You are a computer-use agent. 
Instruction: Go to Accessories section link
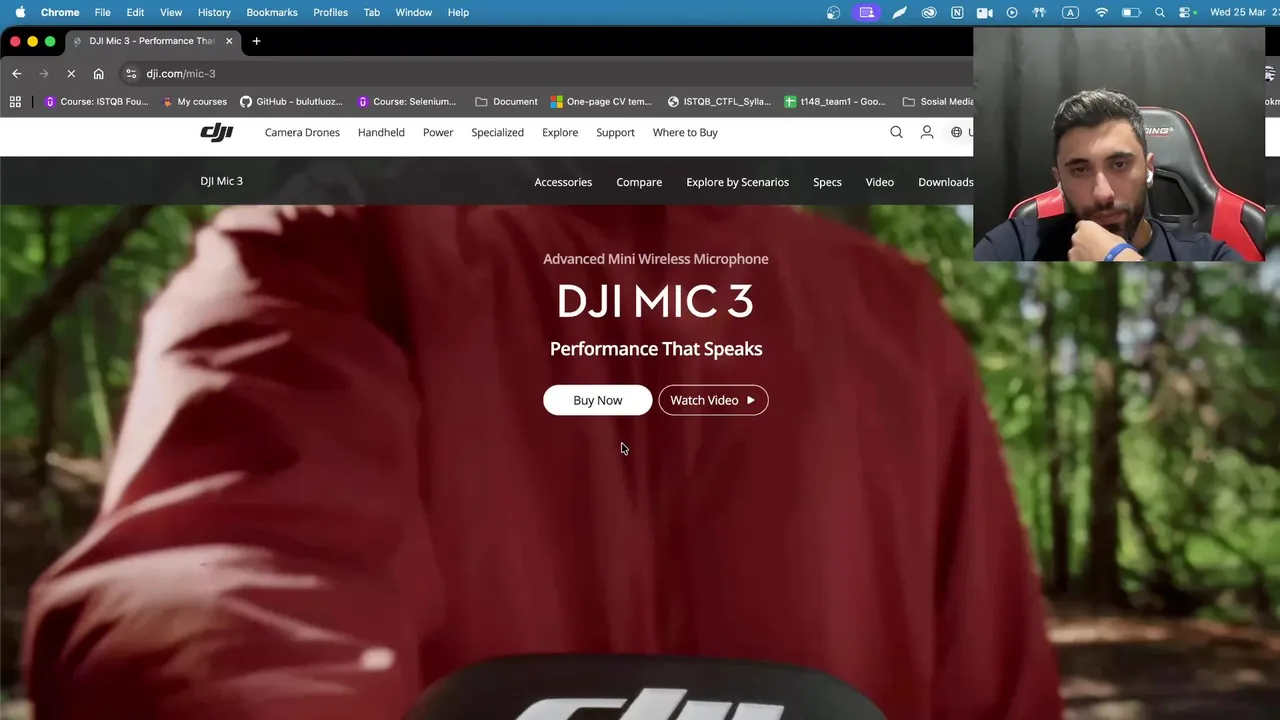pyautogui.click(x=563, y=182)
